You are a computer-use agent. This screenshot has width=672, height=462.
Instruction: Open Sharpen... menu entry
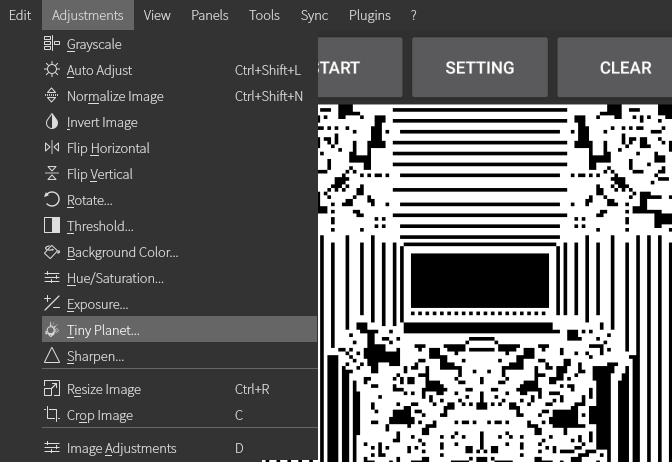(180, 356)
